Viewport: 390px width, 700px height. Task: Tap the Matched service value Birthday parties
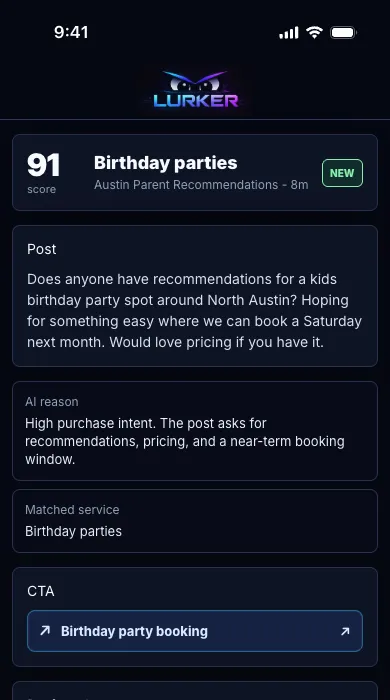[x=74, y=531]
